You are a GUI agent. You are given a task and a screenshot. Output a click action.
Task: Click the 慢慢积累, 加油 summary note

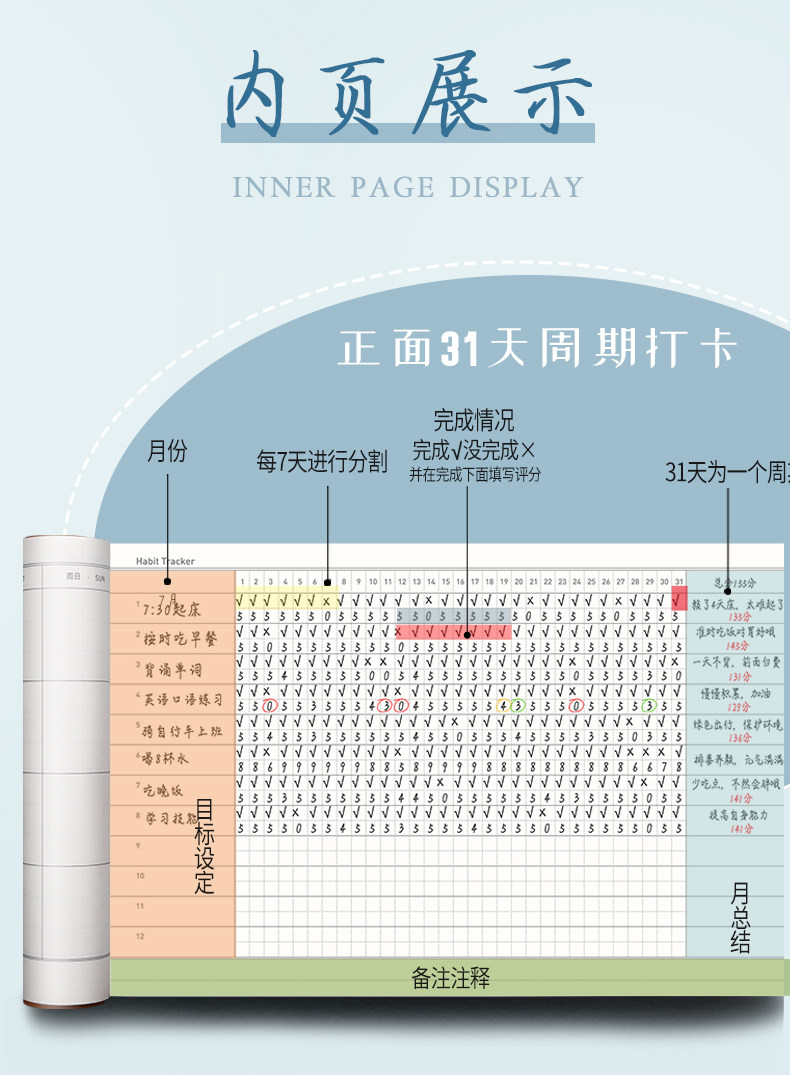735,694
